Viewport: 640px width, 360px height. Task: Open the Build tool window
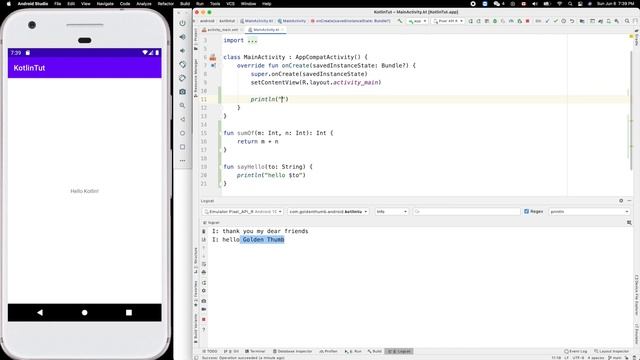click(x=375, y=351)
